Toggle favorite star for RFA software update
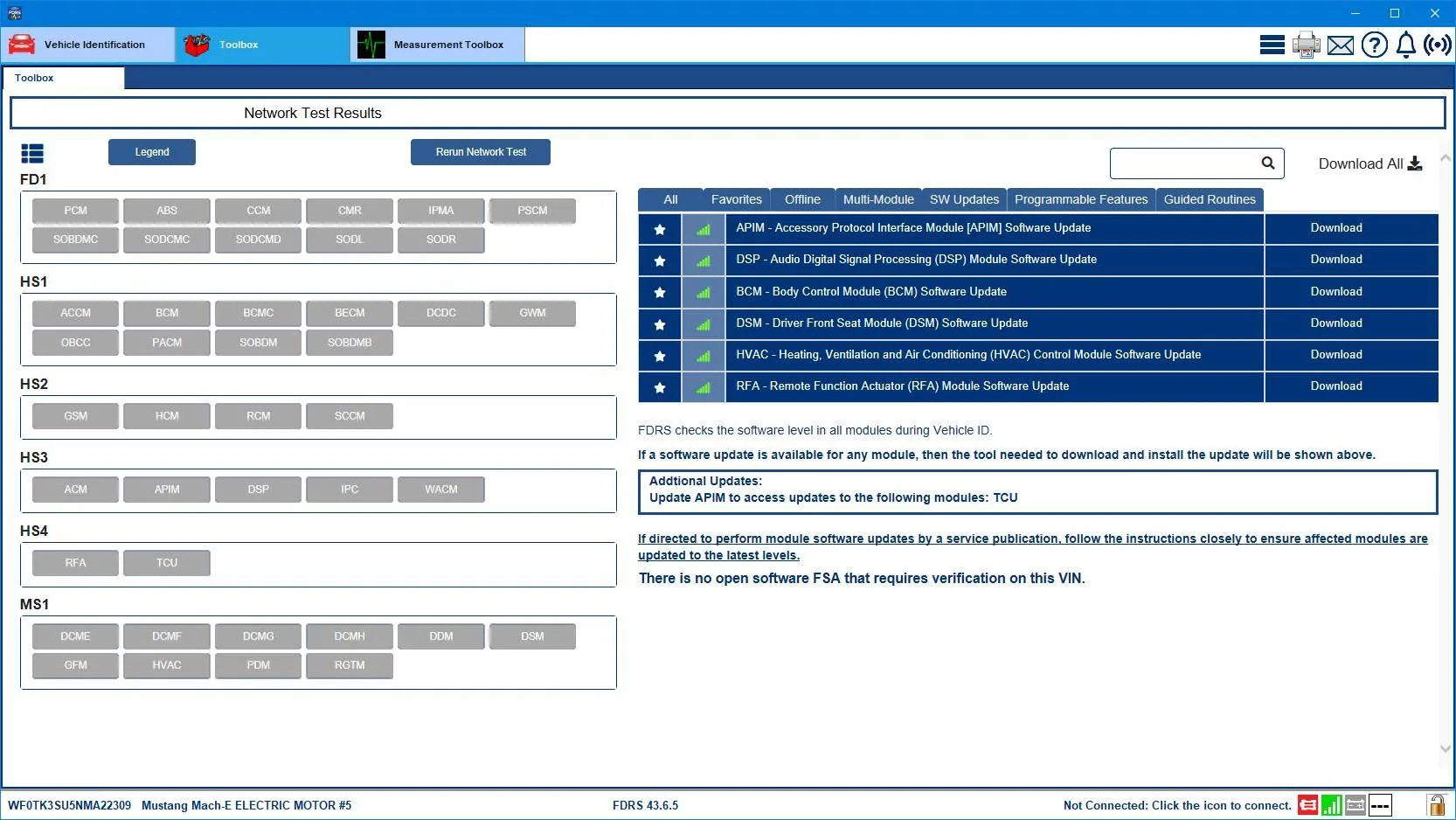Image resolution: width=1456 pixels, height=820 pixels. pyautogui.click(x=660, y=387)
